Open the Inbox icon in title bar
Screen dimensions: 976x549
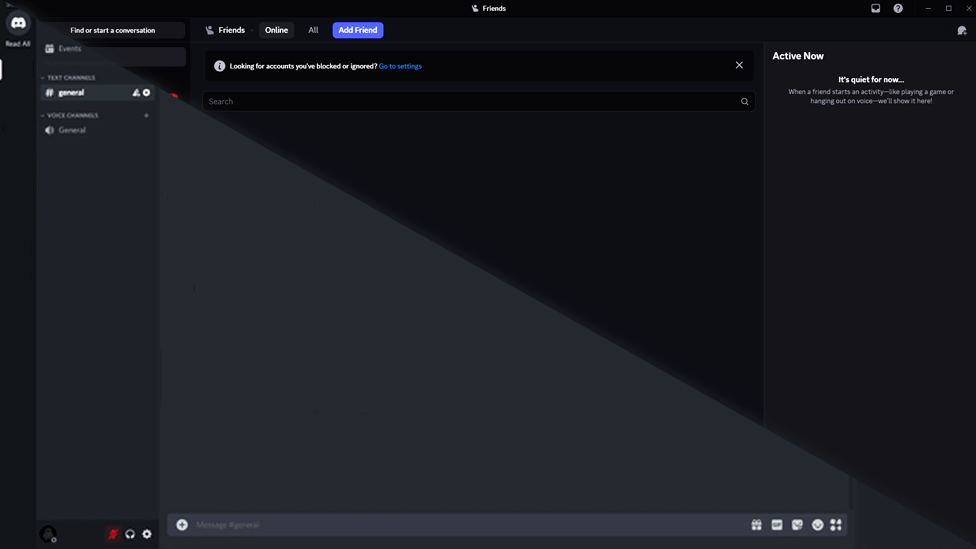coord(876,8)
